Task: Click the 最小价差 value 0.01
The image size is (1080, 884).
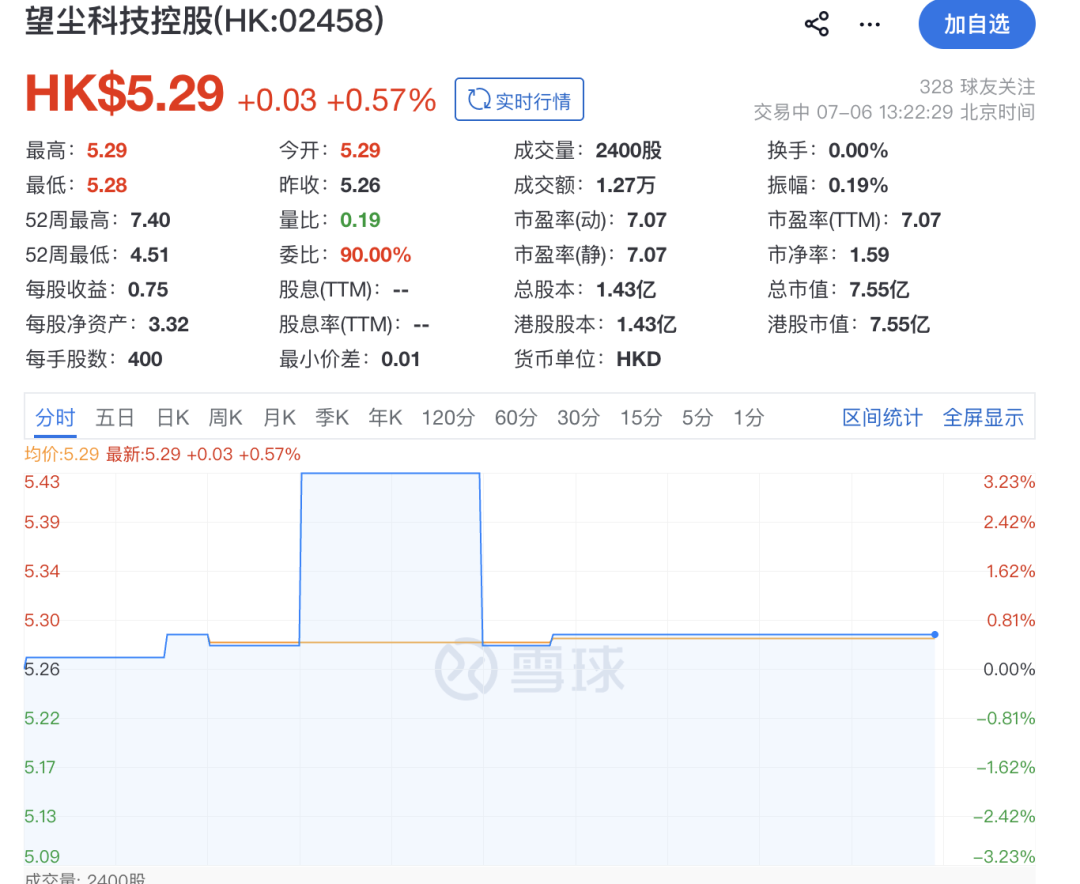Action: [x=400, y=359]
